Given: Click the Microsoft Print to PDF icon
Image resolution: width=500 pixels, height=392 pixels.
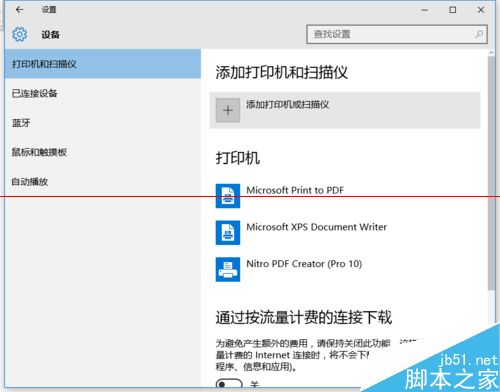Looking at the screenshot, I should (x=228, y=196).
